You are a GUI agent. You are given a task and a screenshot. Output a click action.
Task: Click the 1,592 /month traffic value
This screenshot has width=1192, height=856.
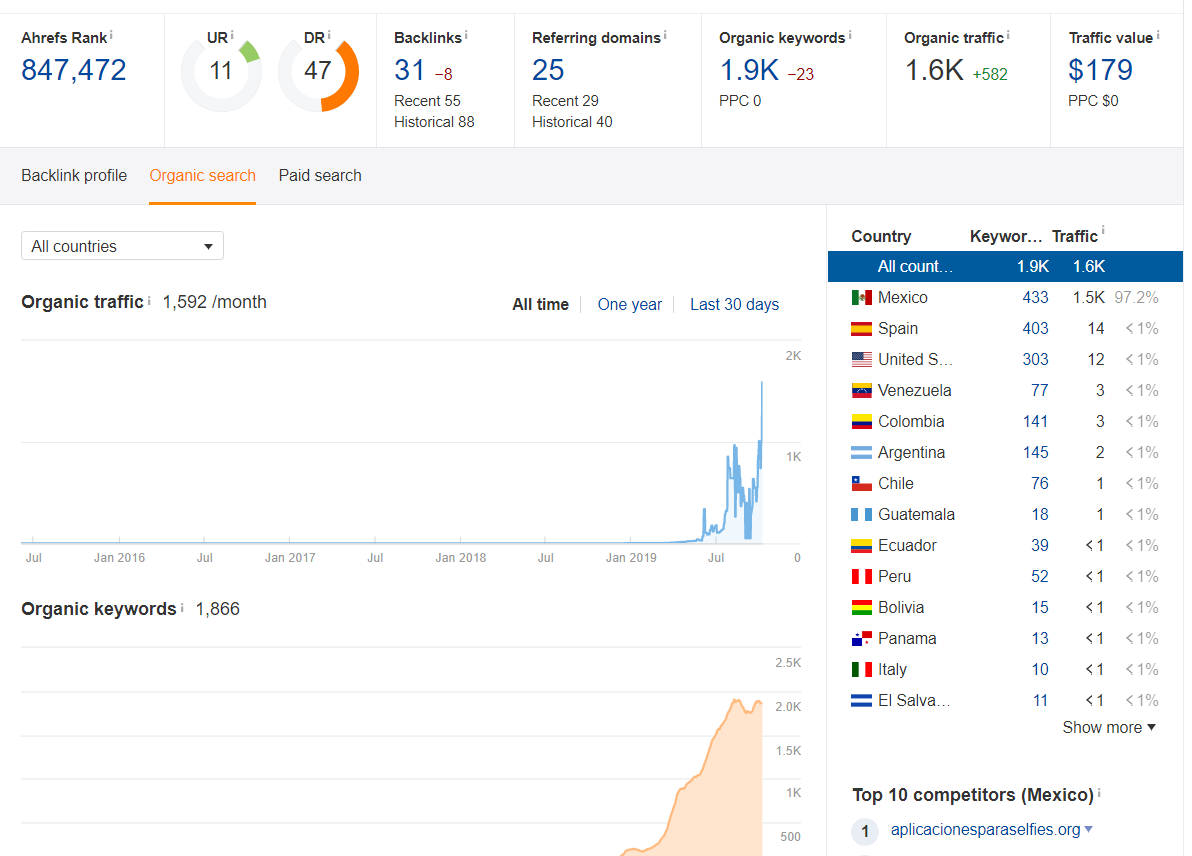pos(214,302)
